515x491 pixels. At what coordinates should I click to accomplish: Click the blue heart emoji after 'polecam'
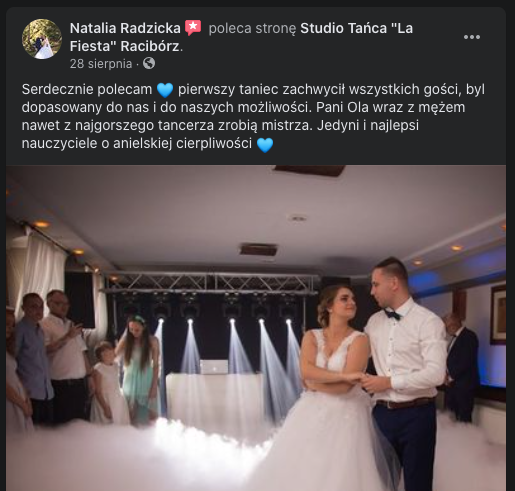pyautogui.click(x=165, y=90)
